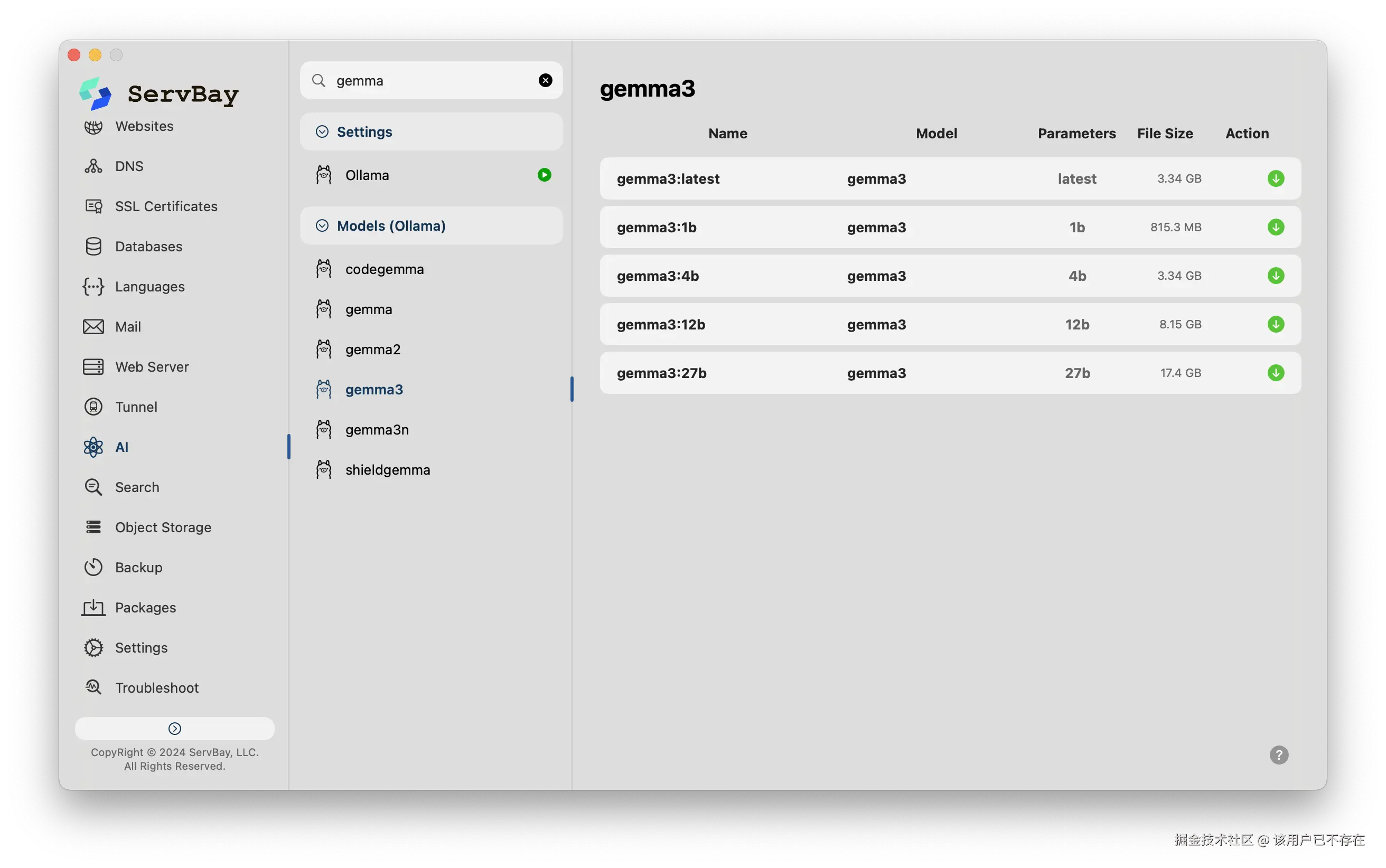1386x868 pixels.
Task: Go to Object Storage section
Action: (163, 527)
